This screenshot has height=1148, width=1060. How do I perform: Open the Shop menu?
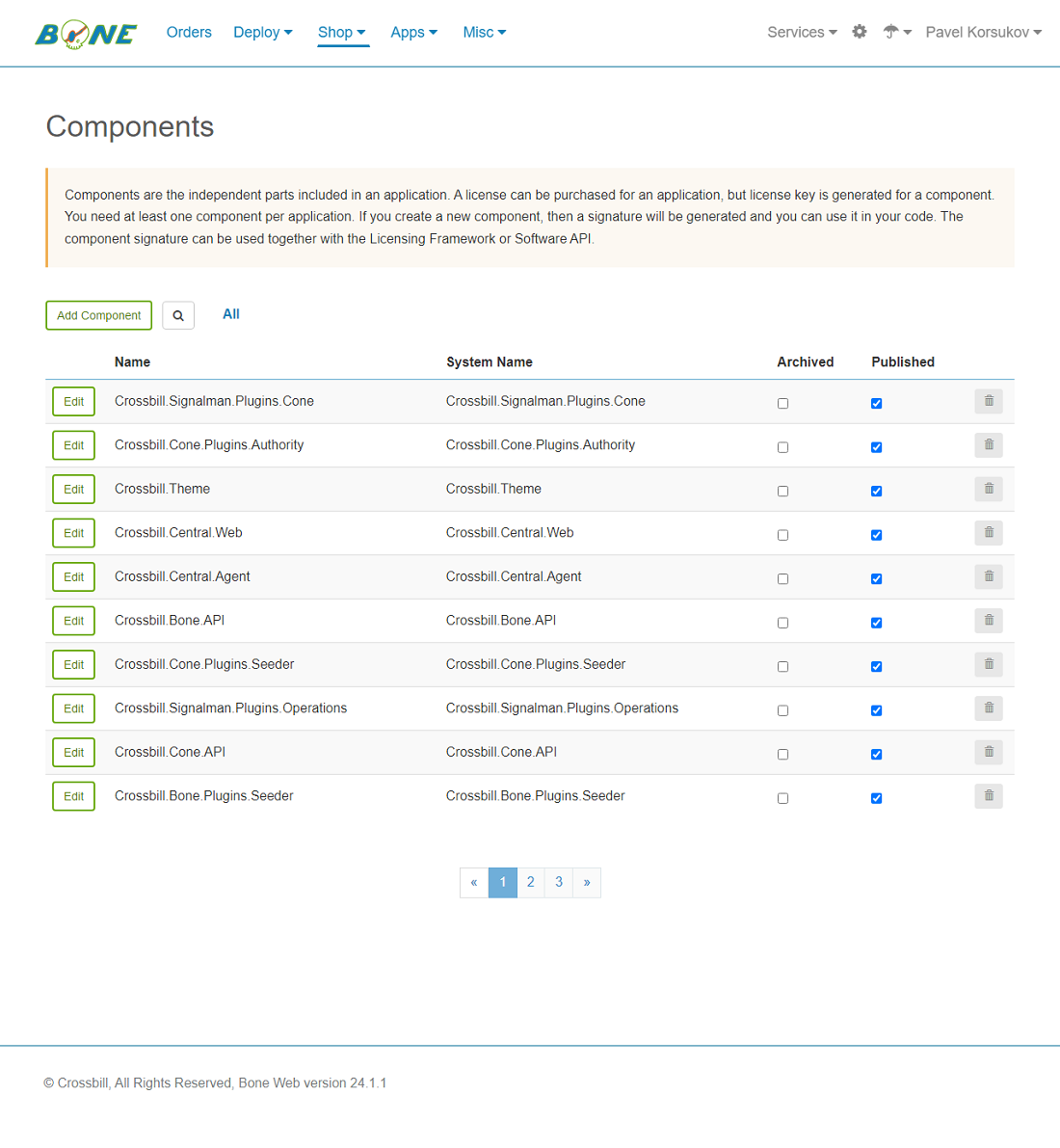click(x=342, y=32)
